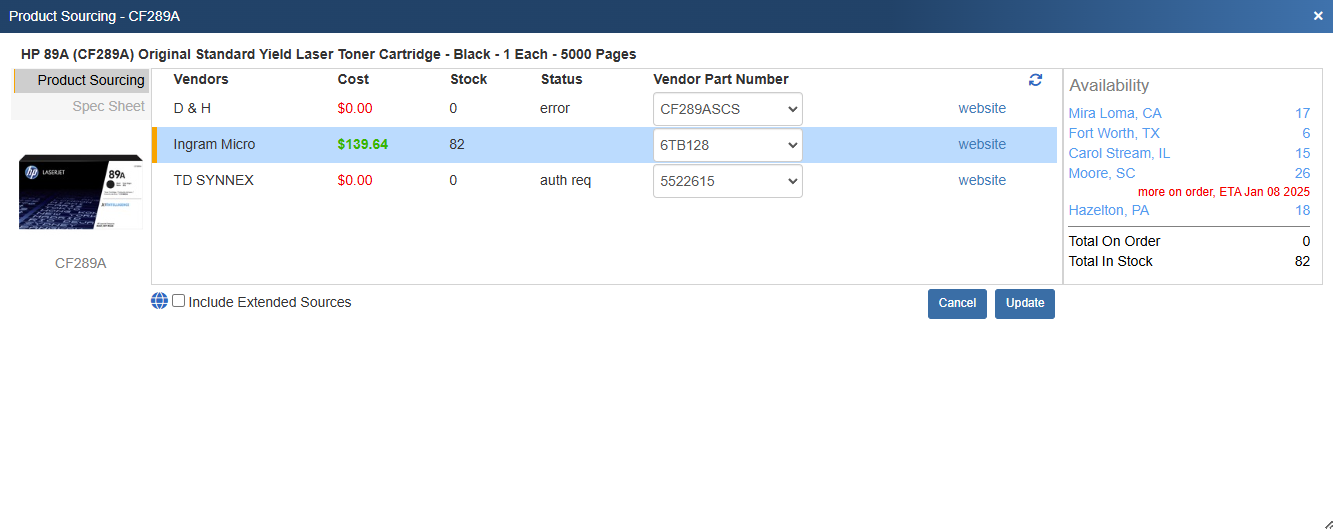Open Ingram Micro website link
Screen dimensions: 1333x529
tap(982, 145)
